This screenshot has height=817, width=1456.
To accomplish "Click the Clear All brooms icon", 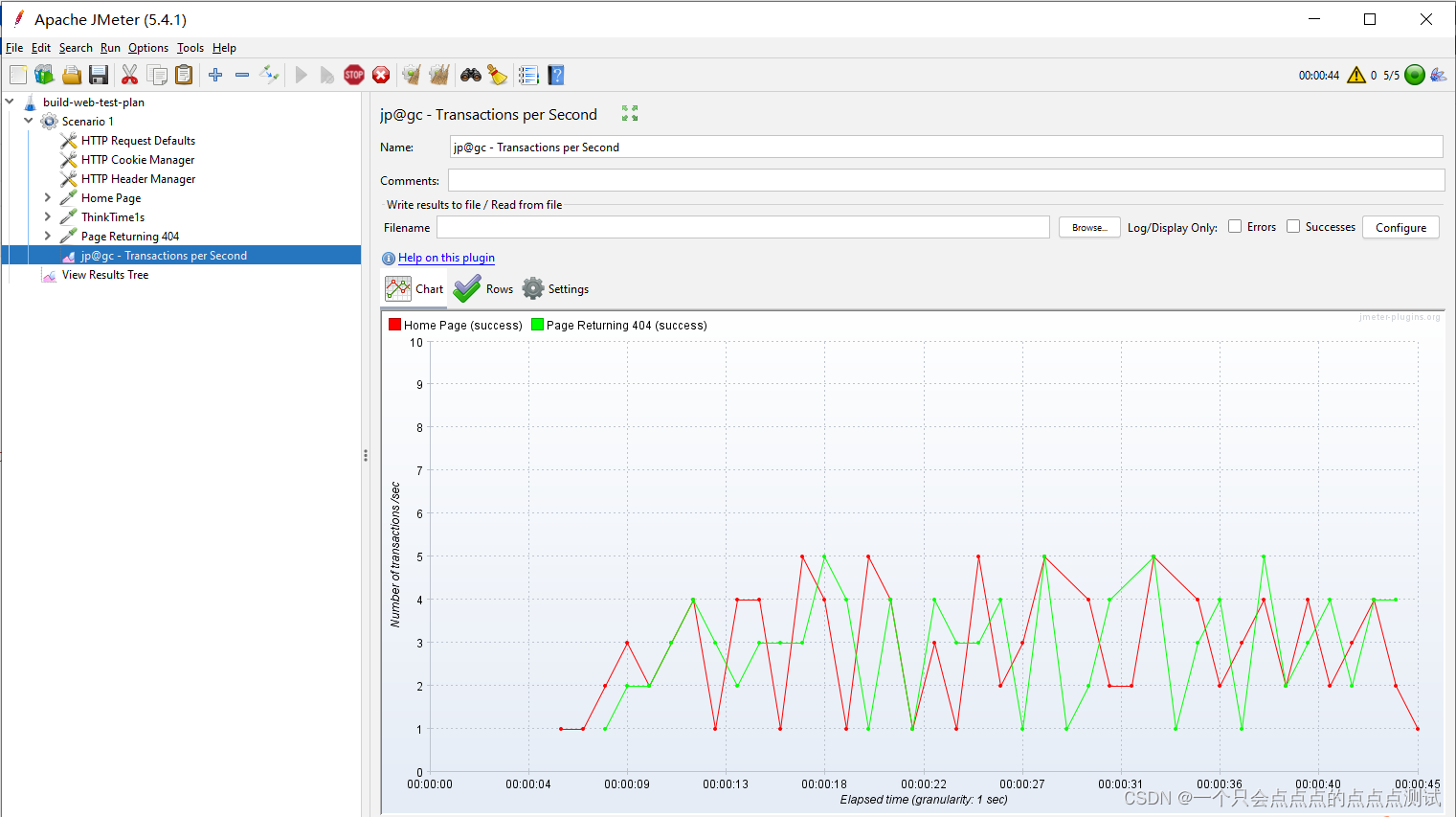I will tap(439, 75).
